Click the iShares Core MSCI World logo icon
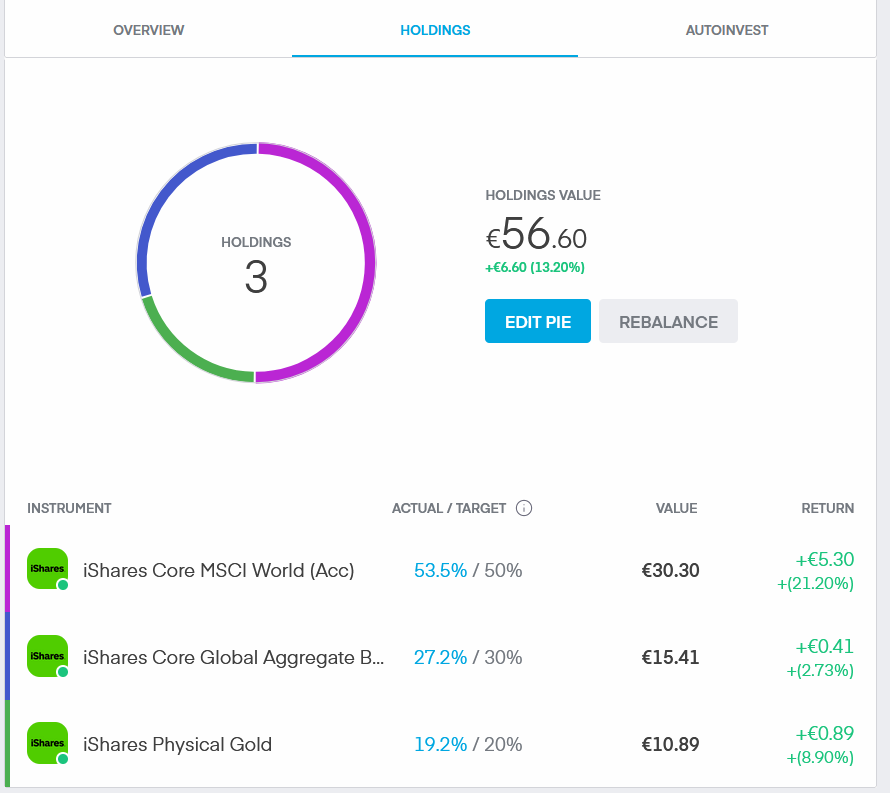 click(47, 569)
